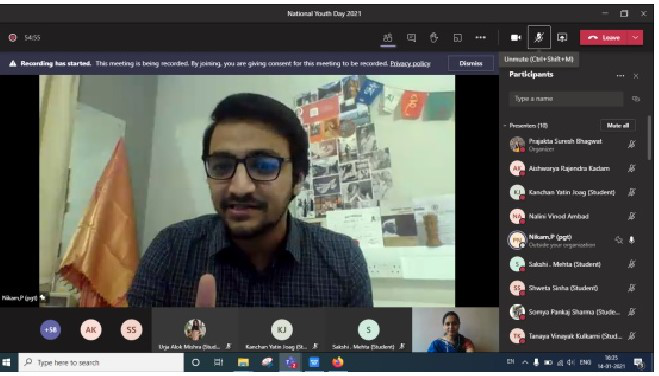Click the Share content icon
Image resolution: width=659 pixels, height=376 pixels.
coord(562,38)
